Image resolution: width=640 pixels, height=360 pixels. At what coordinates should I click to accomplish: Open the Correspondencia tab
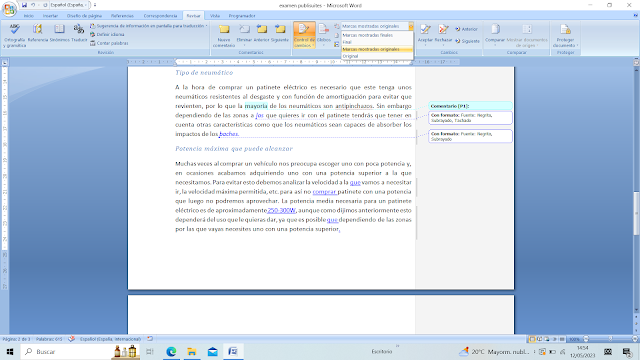[x=160, y=16]
